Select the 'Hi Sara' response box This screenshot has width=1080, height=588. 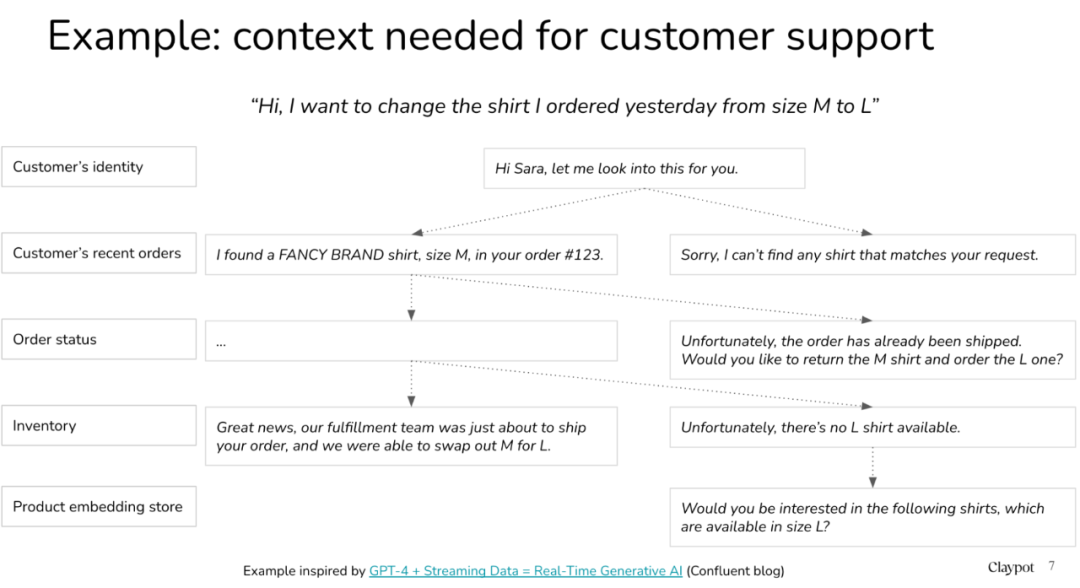click(644, 168)
